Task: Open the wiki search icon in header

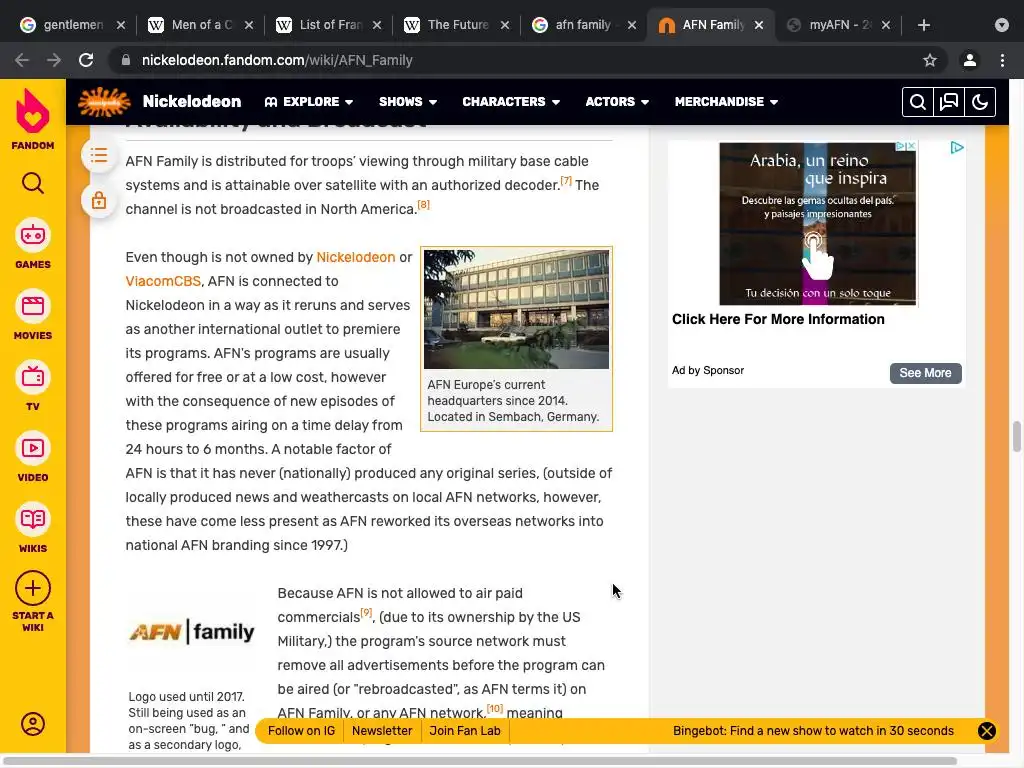Action: (x=918, y=102)
